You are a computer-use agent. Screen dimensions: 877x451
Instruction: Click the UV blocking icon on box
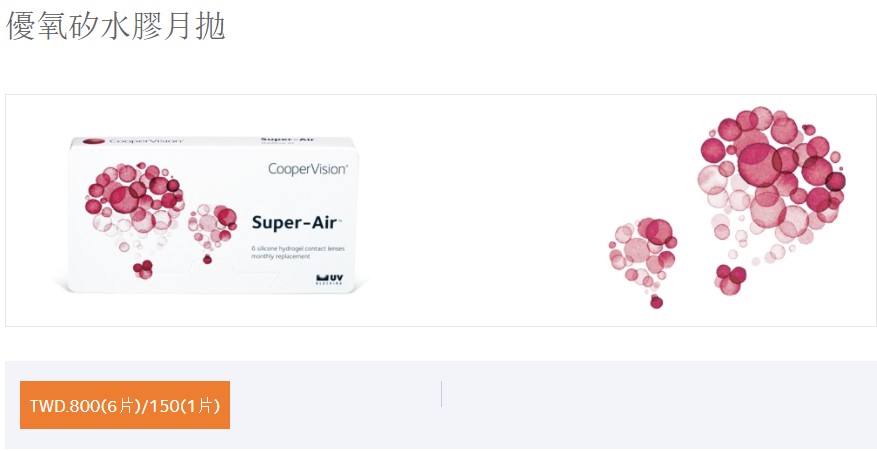point(330,276)
